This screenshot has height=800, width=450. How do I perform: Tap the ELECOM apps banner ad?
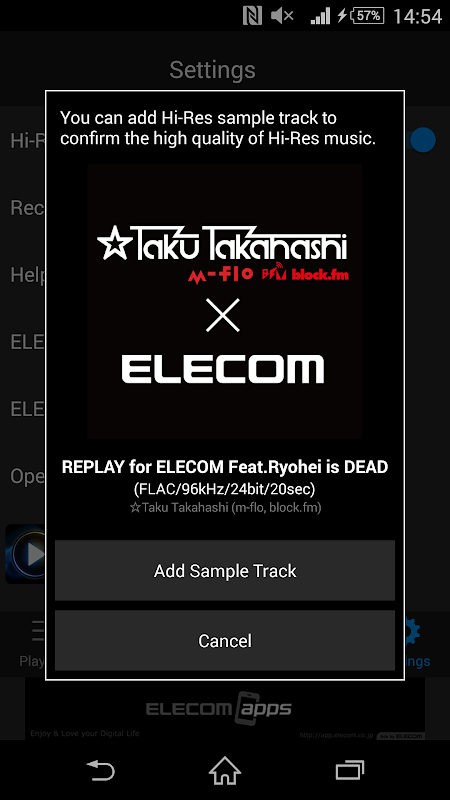[x=225, y=709]
